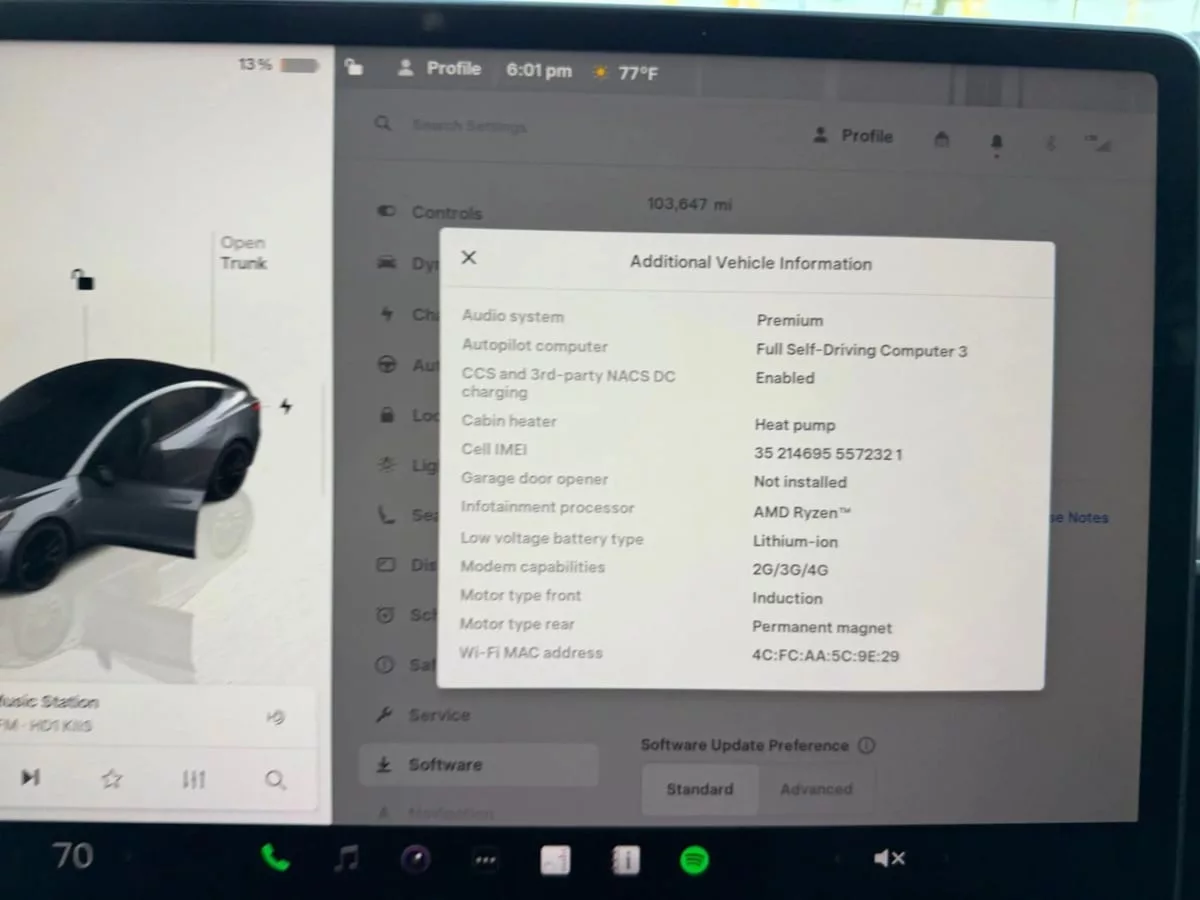Open the Controls settings menu item

click(x=446, y=213)
